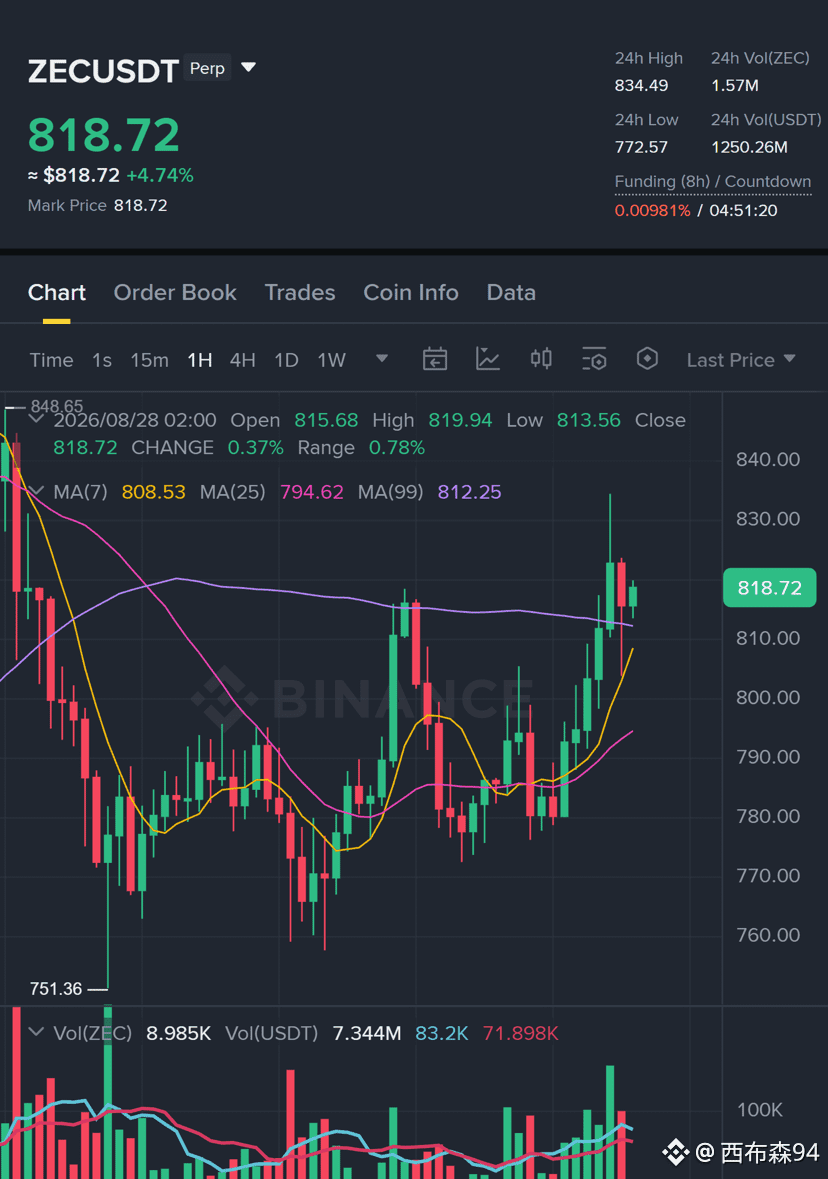Image resolution: width=828 pixels, height=1179 pixels.
Task: Click the candlestick chart style icon
Action: [x=541, y=359]
